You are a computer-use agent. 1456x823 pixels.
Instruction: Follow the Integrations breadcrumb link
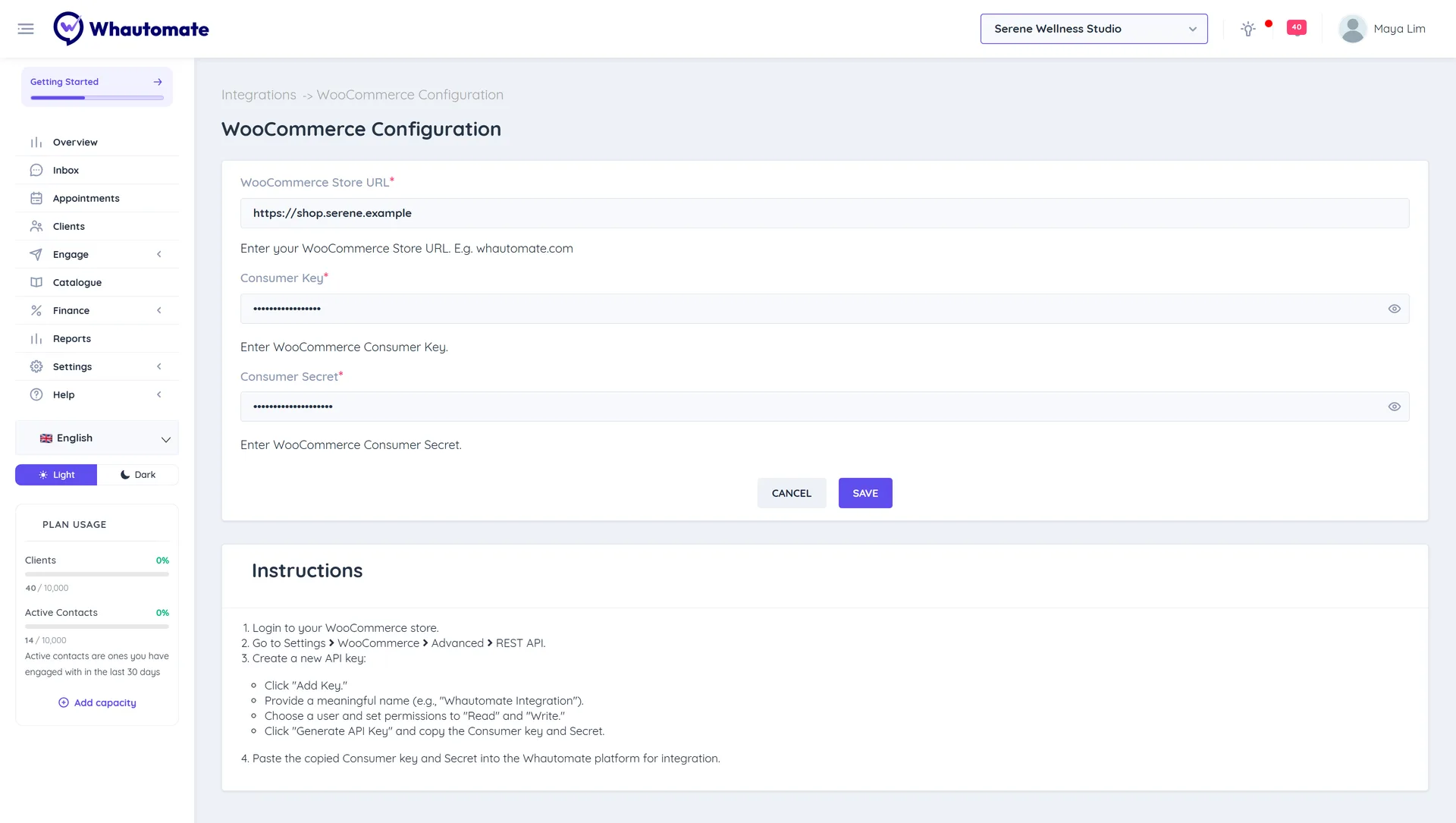click(259, 95)
